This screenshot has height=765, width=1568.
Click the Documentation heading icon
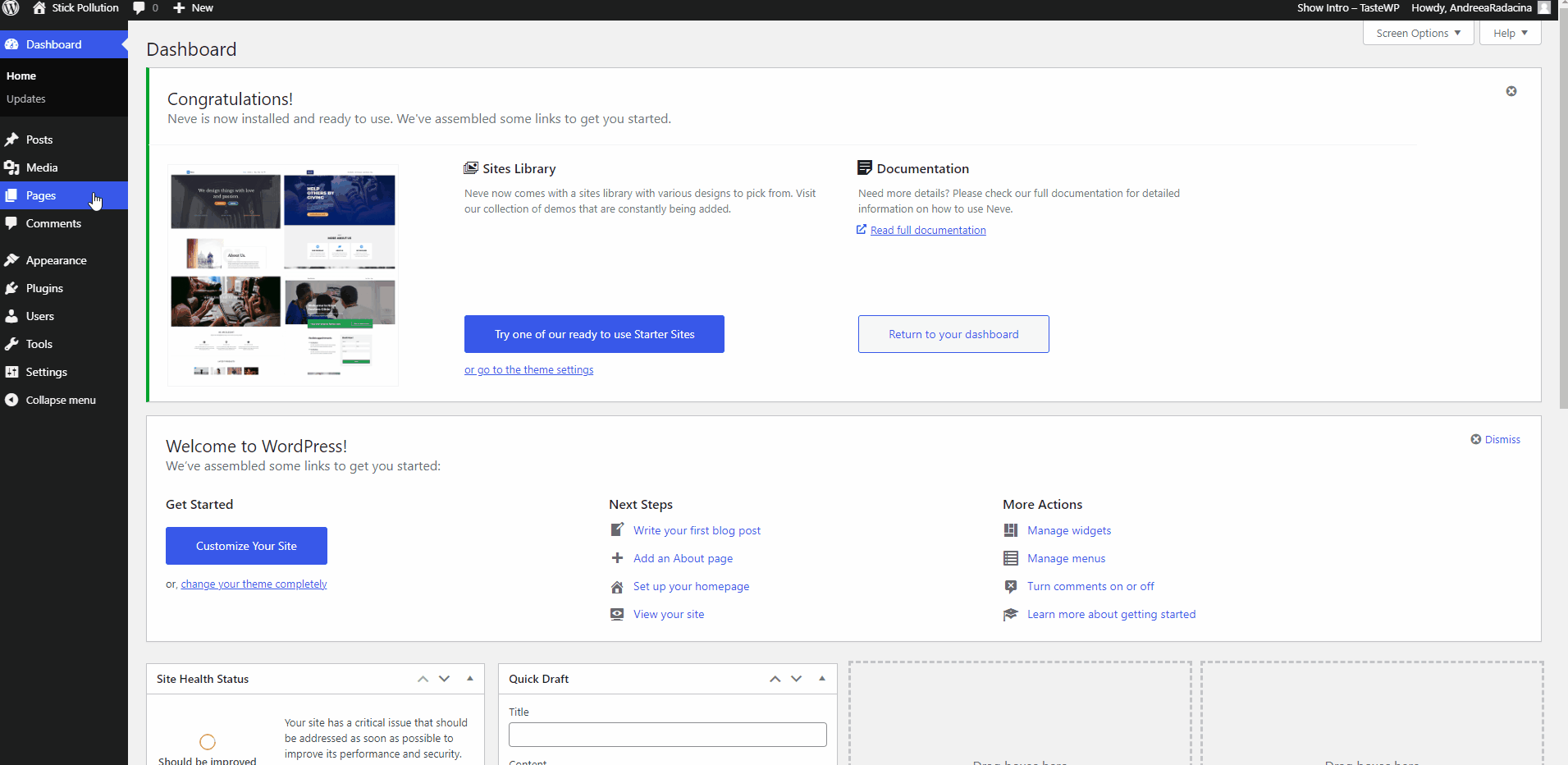tap(865, 168)
